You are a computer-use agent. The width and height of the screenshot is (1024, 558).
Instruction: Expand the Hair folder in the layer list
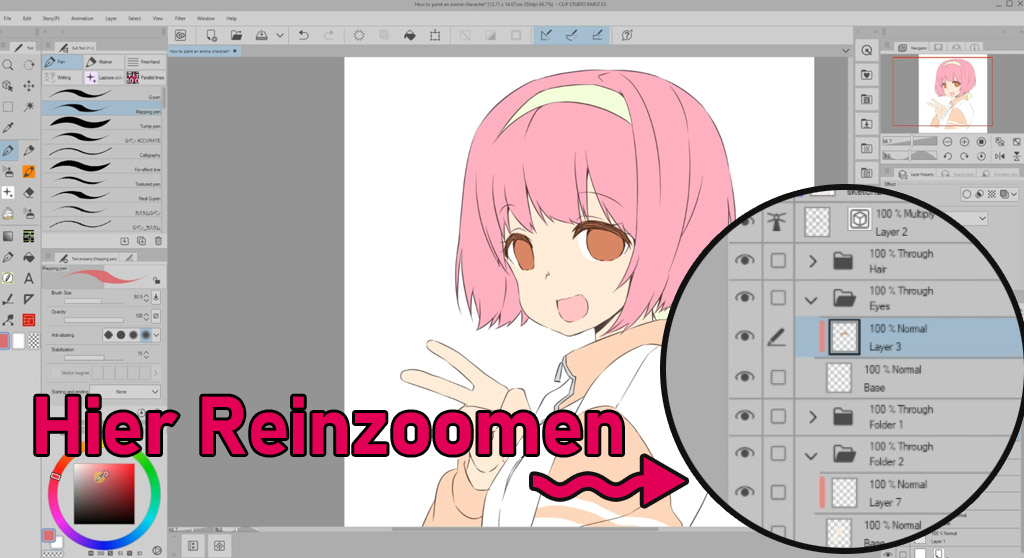(x=813, y=262)
